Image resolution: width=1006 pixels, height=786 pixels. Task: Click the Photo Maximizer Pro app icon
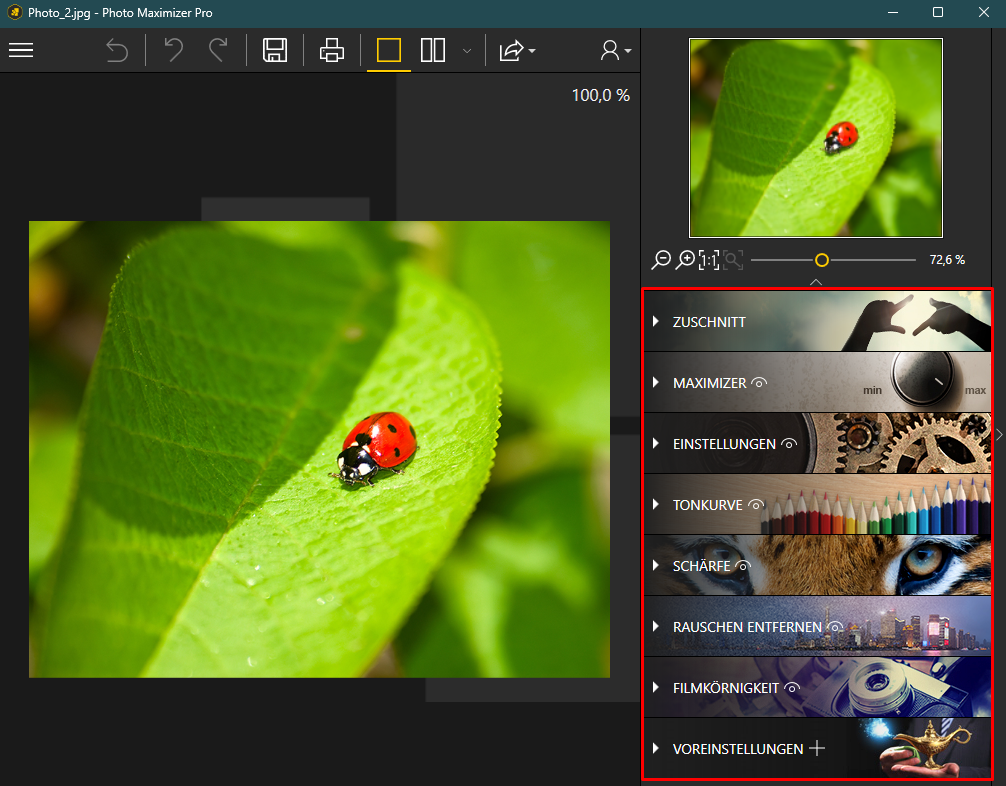coord(14,12)
